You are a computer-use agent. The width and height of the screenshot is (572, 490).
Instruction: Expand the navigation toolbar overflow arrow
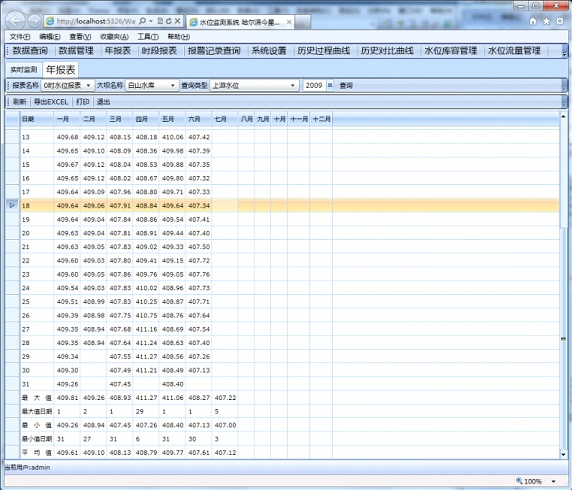[x=564, y=54]
